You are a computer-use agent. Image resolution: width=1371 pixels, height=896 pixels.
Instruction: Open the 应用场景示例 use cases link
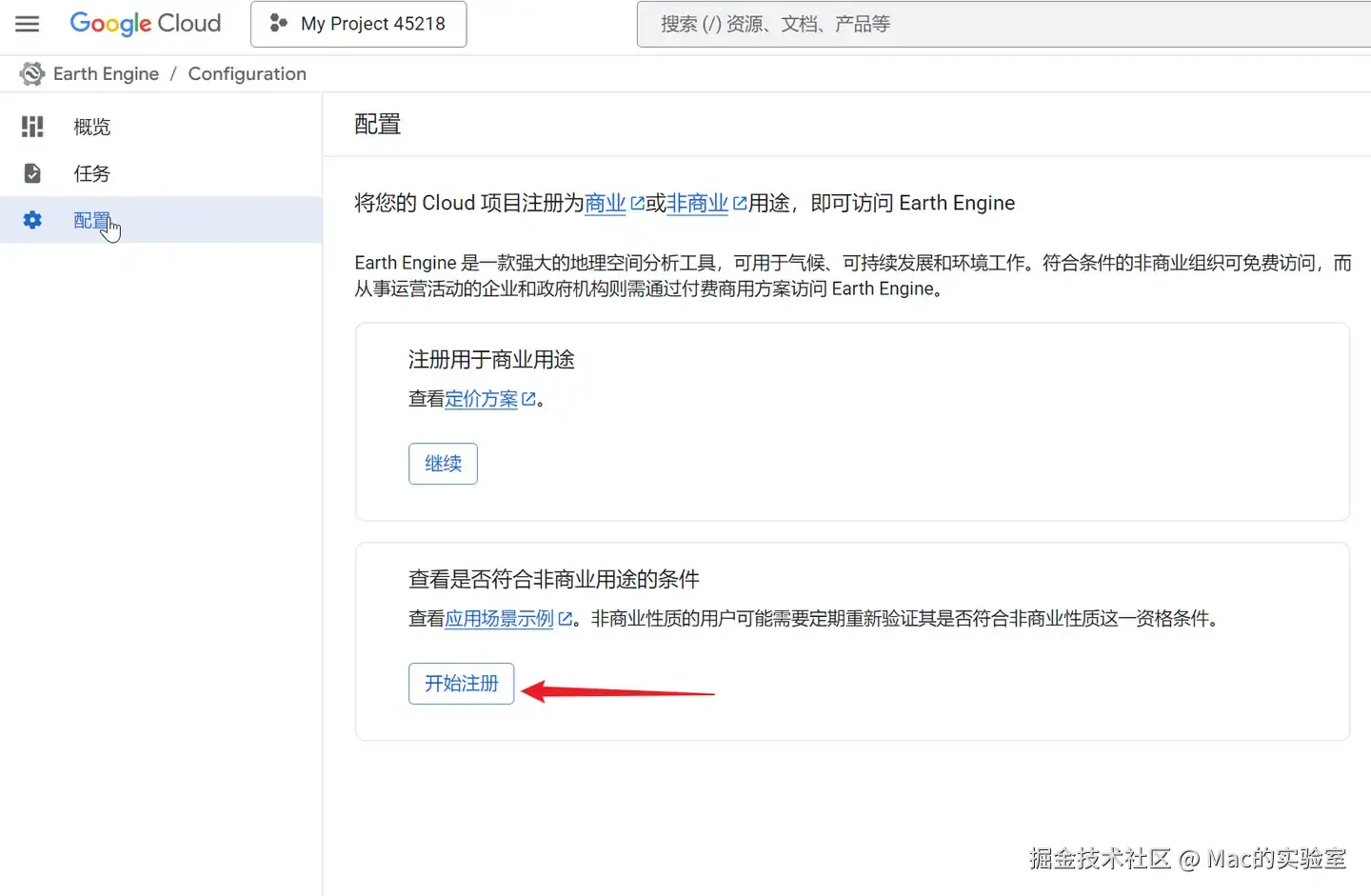tap(499, 619)
